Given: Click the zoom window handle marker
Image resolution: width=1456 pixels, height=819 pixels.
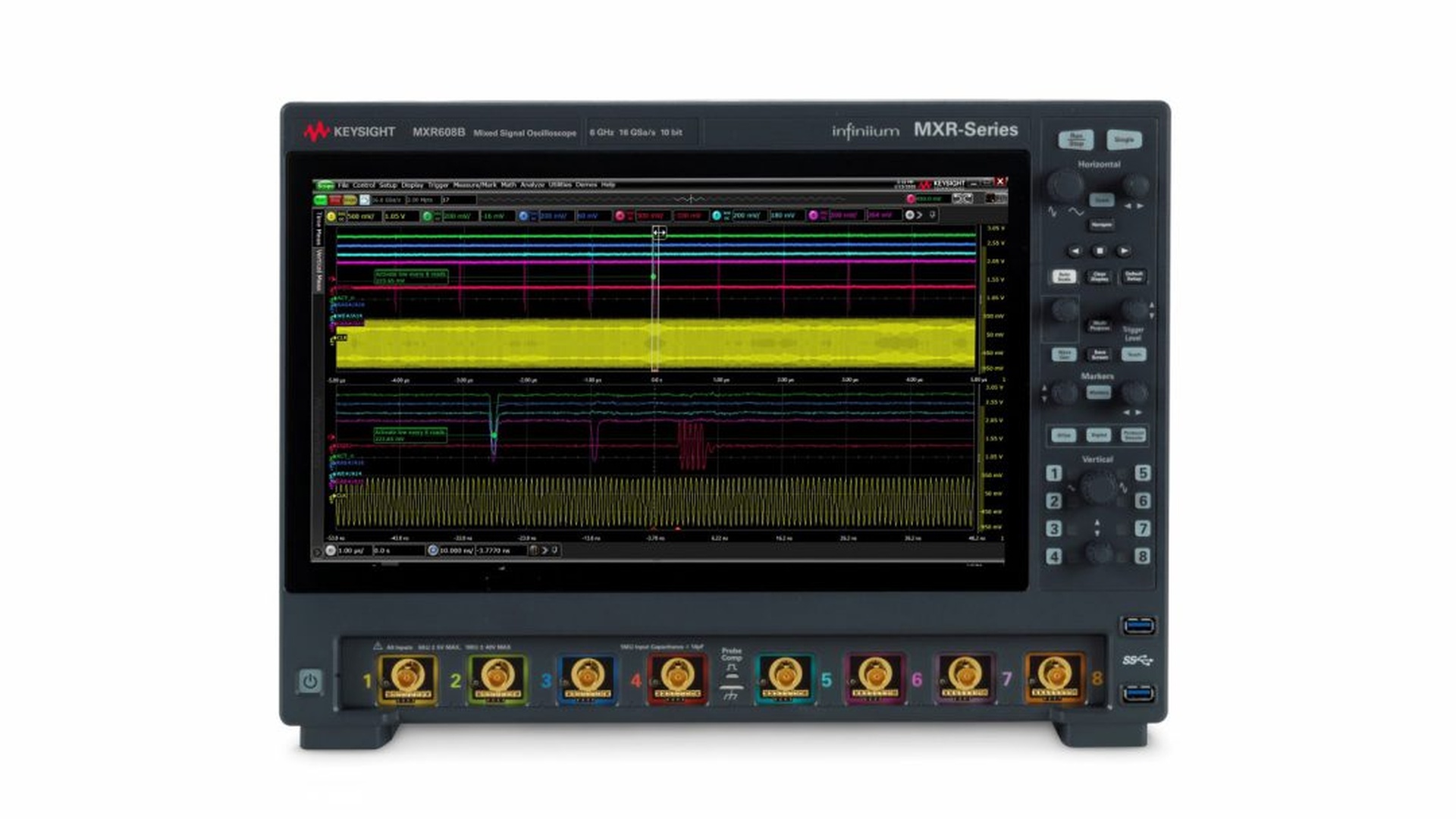Looking at the screenshot, I should [659, 233].
